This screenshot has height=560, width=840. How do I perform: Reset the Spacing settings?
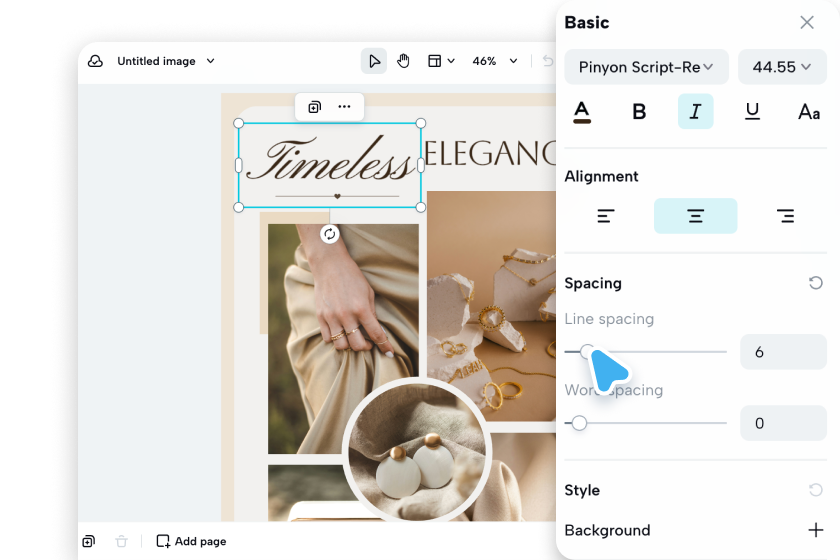pos(815,283)
